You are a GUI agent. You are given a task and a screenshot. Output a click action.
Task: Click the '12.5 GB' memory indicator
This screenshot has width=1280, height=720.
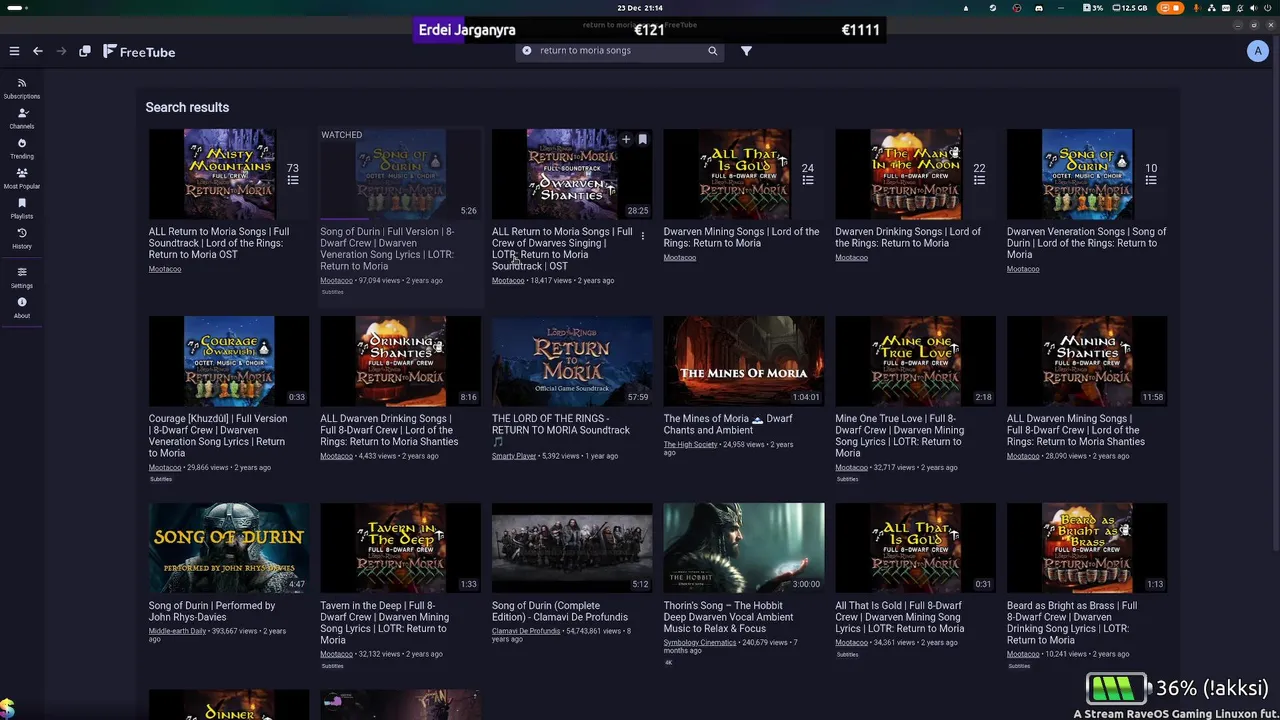point(1130,8)
